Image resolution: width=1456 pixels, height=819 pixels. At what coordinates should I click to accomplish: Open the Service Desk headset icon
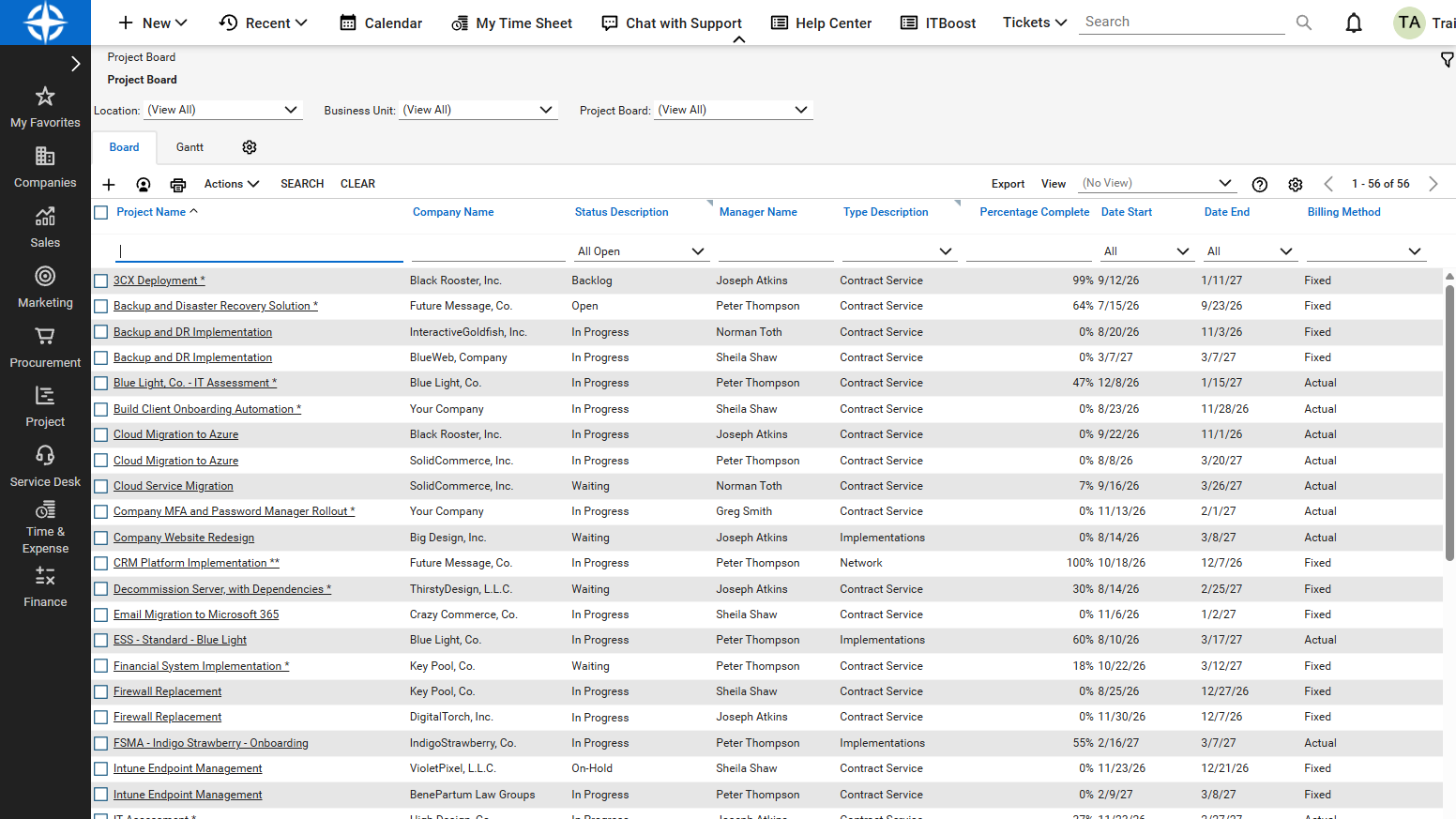[x=45, y=455]
